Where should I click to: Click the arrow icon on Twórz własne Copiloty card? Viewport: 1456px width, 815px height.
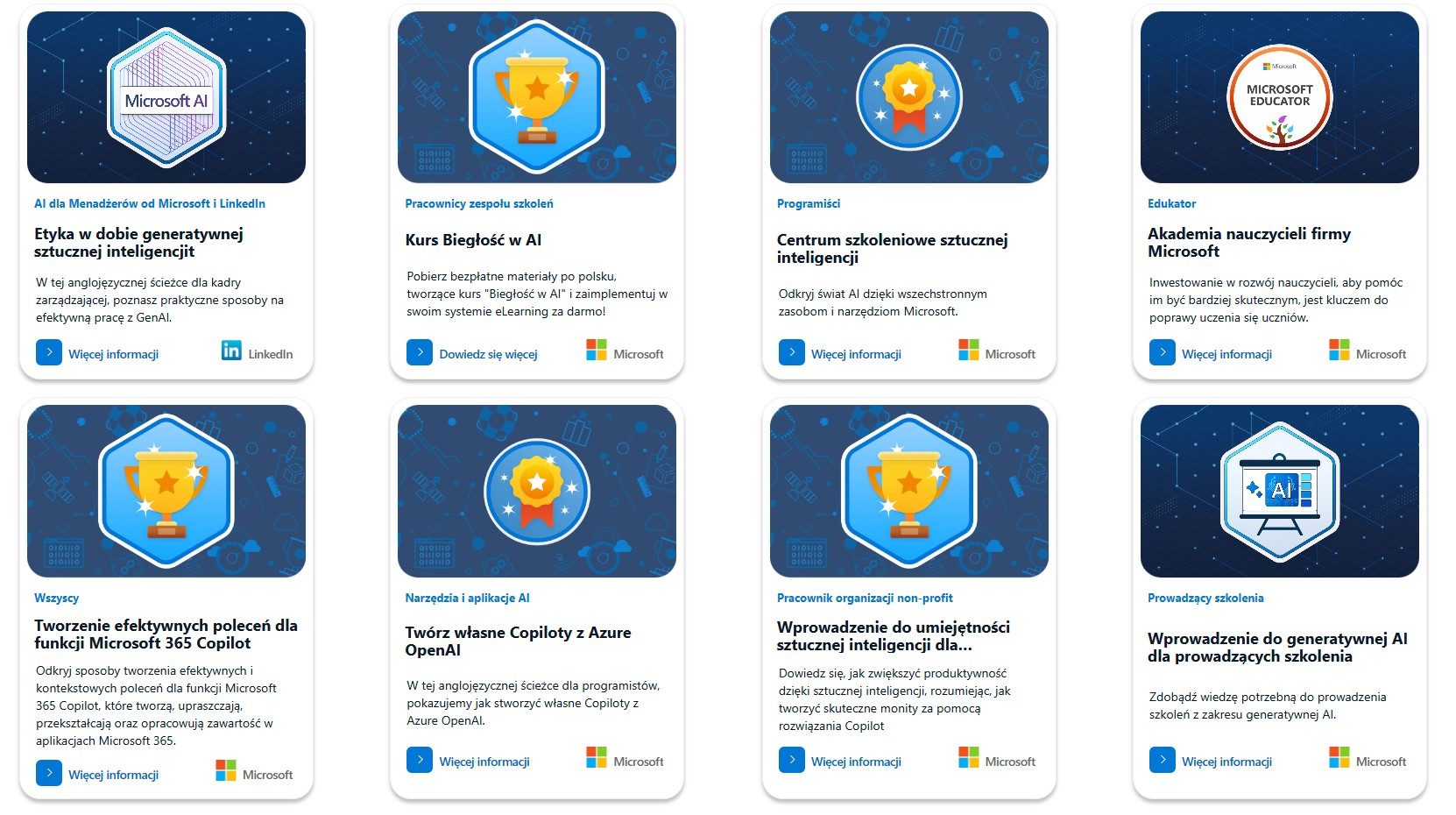click(x=420, y=760)
